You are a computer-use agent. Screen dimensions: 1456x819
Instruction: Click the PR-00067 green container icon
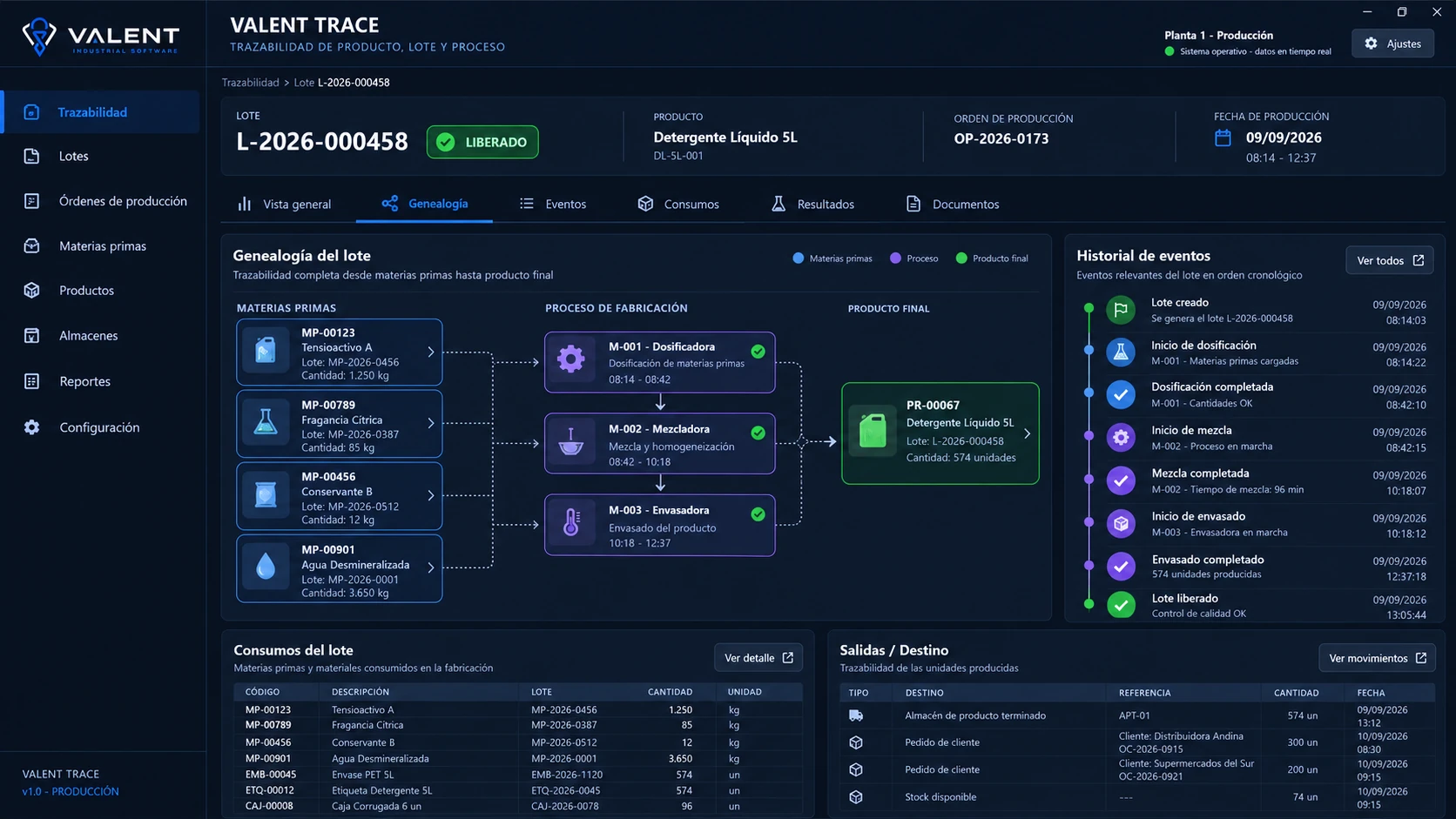click(873, 431)
